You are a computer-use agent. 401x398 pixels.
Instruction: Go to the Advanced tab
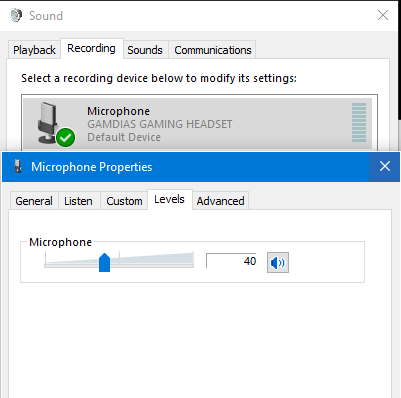(x=221, y=201)
